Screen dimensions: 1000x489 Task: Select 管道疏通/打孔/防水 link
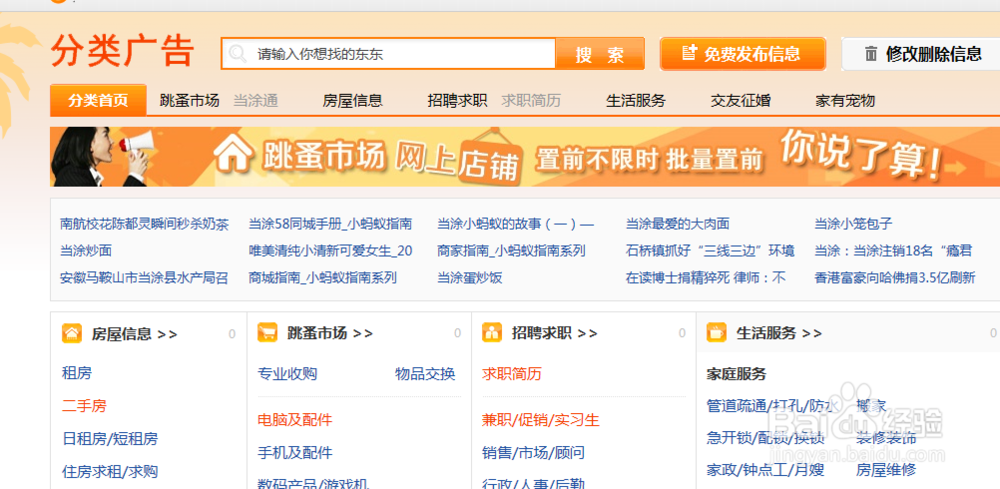coord(772,405)
